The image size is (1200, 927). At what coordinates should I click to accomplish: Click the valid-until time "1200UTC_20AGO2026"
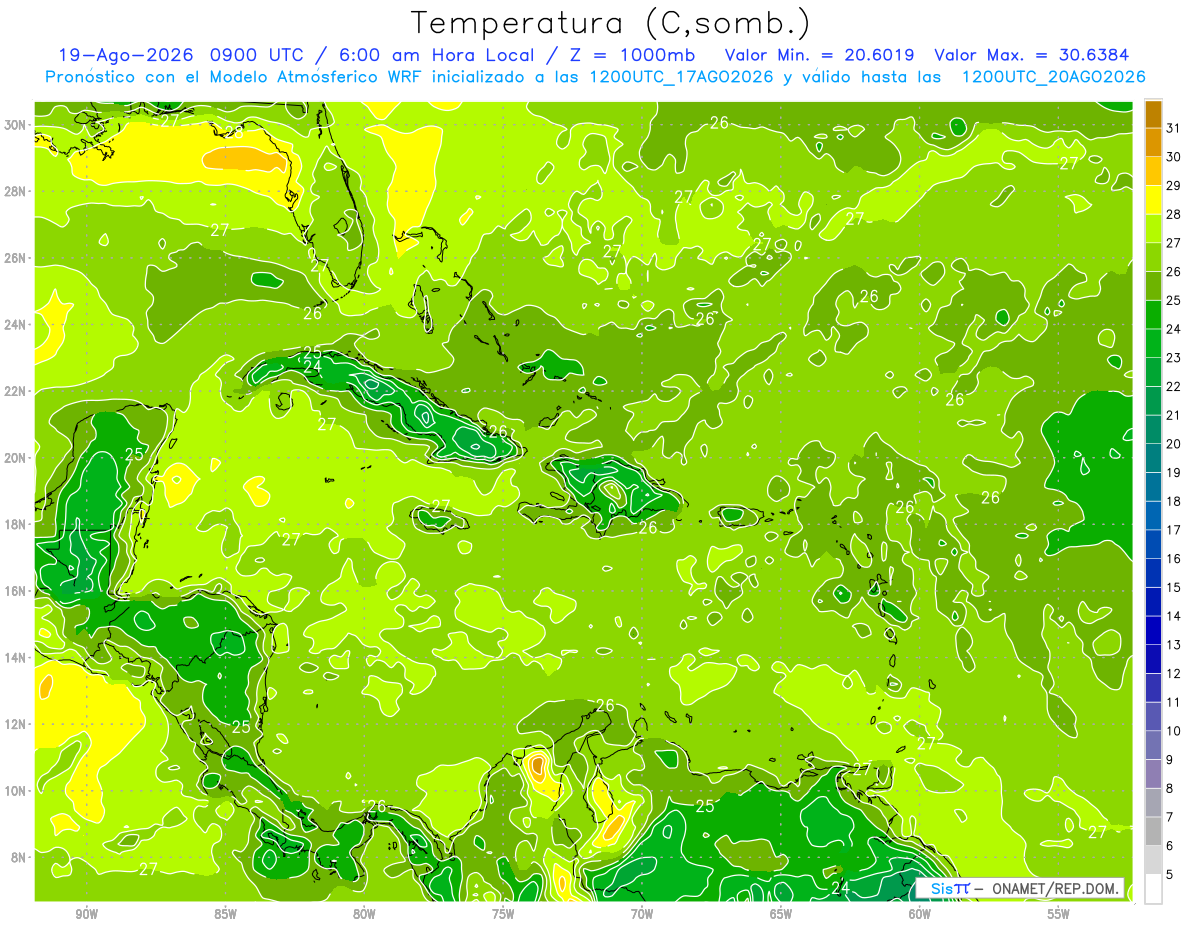coord(1053,76)
